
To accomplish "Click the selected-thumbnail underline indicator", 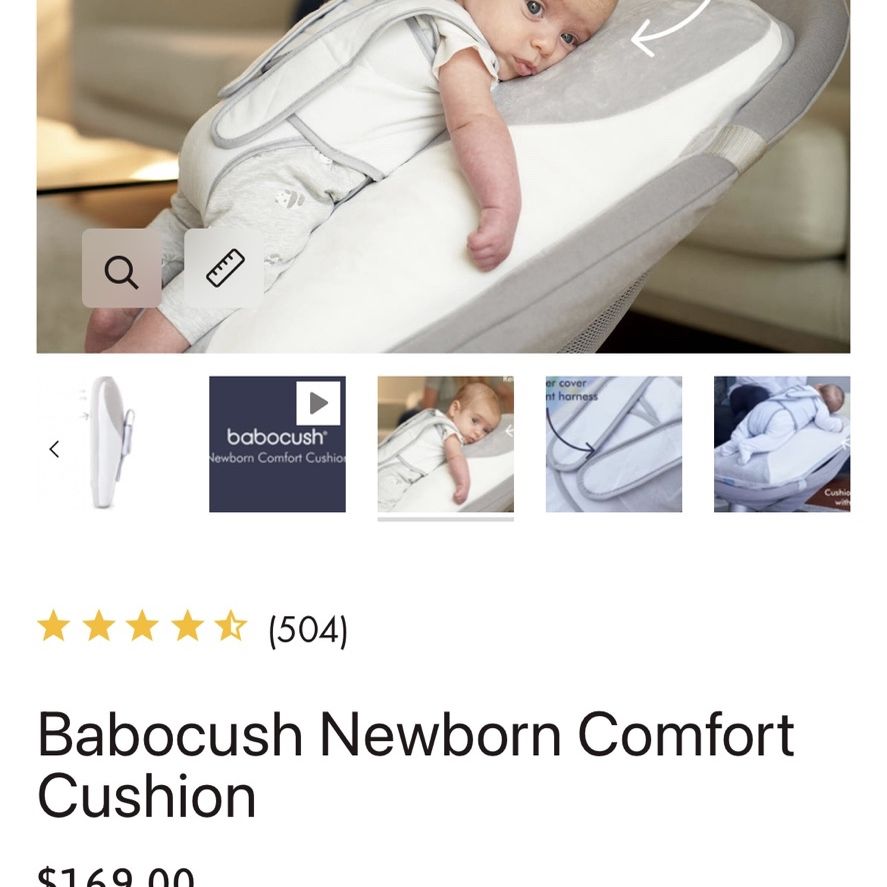I will [x=446, y=519].
